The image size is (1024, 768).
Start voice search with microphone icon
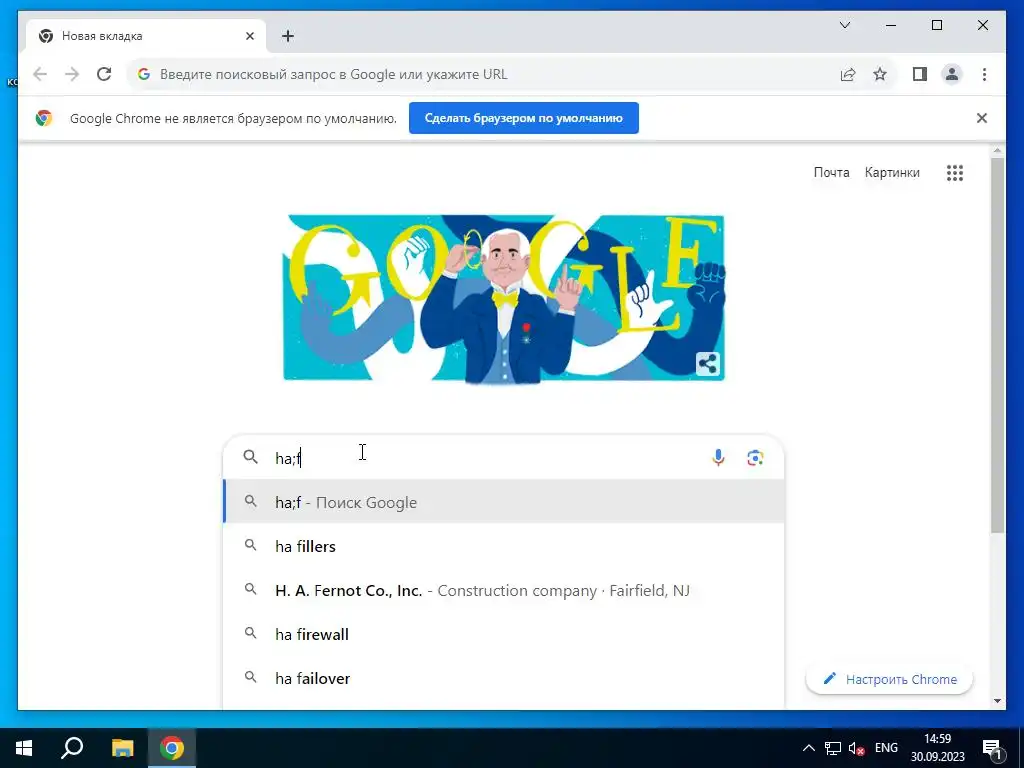coord(718,458)
